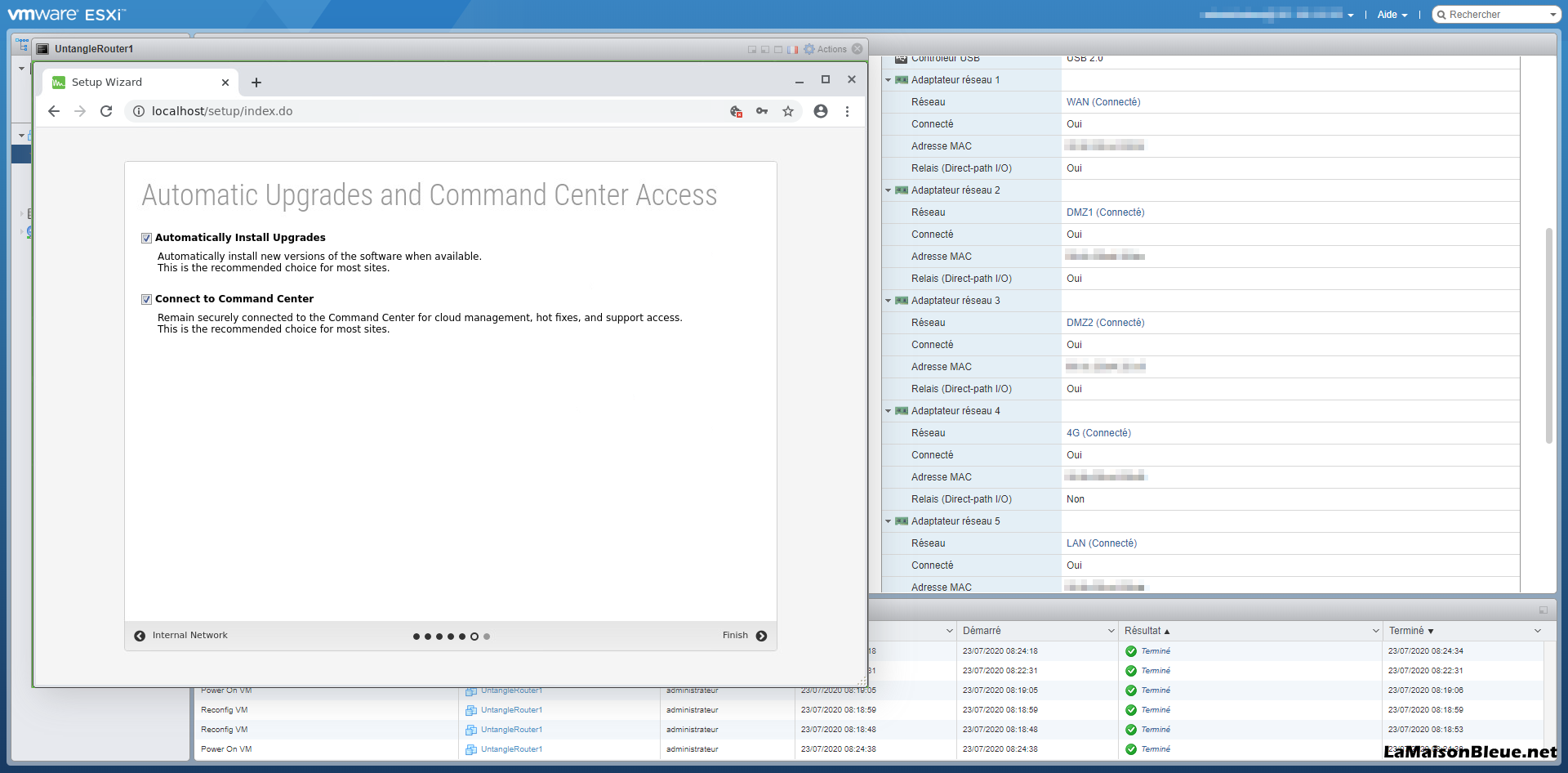Click the Rechercher search field
This screenshot has width=1568, height=773.
click(1496, 15)
